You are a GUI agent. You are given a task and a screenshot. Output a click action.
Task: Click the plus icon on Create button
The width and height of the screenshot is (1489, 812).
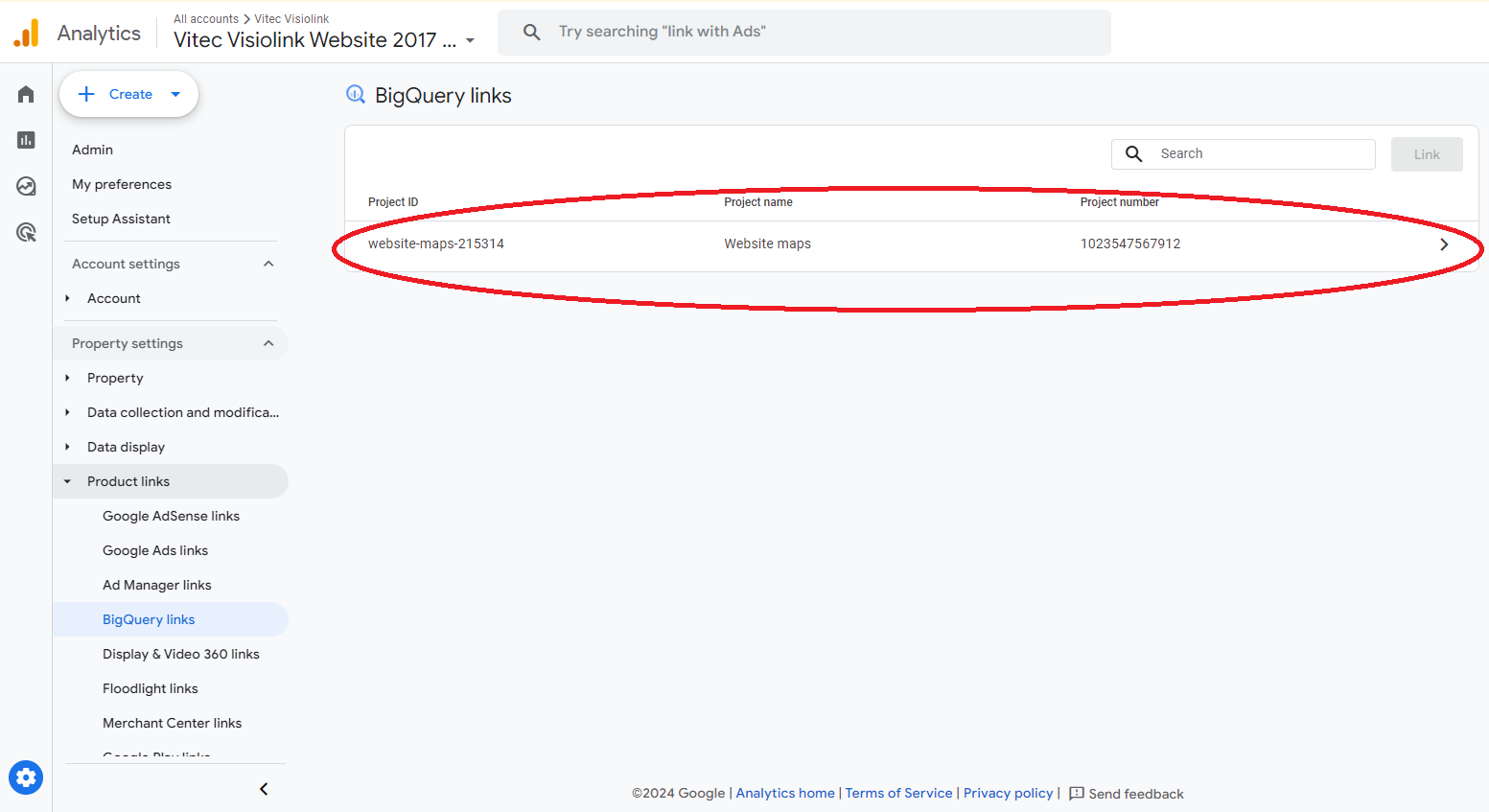point(86,94)
